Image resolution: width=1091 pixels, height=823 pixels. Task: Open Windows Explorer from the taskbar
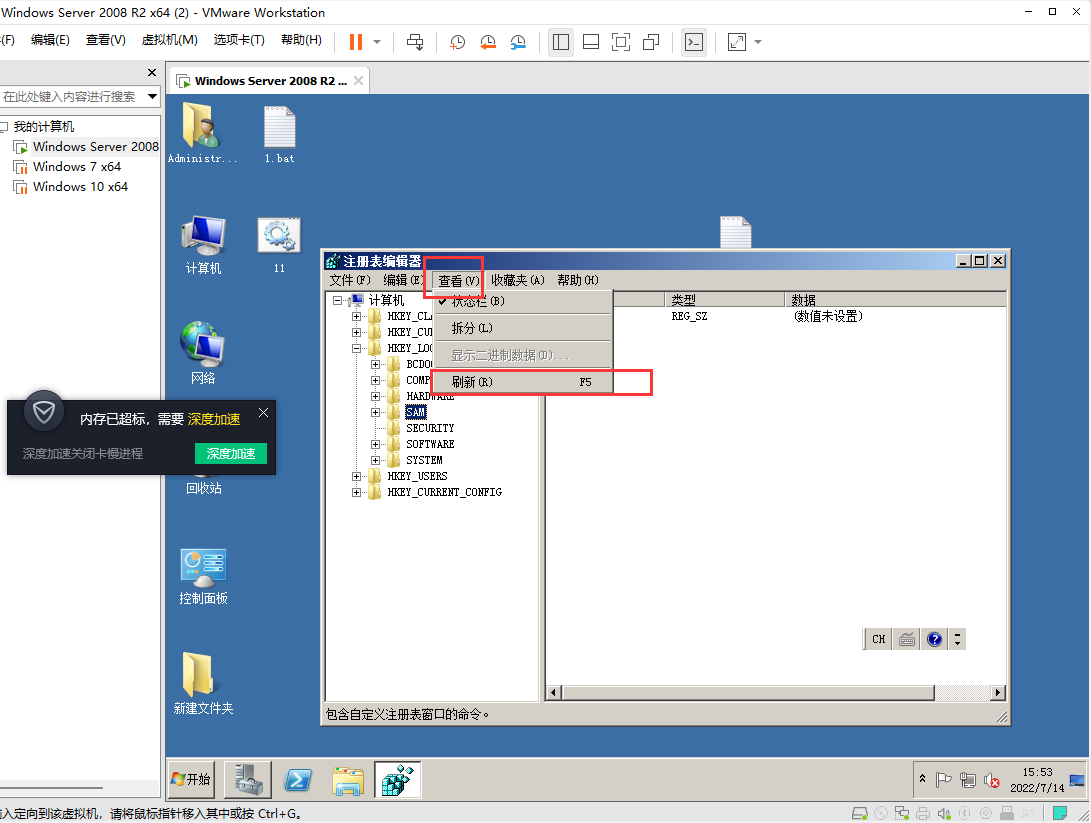pos(348,780)
